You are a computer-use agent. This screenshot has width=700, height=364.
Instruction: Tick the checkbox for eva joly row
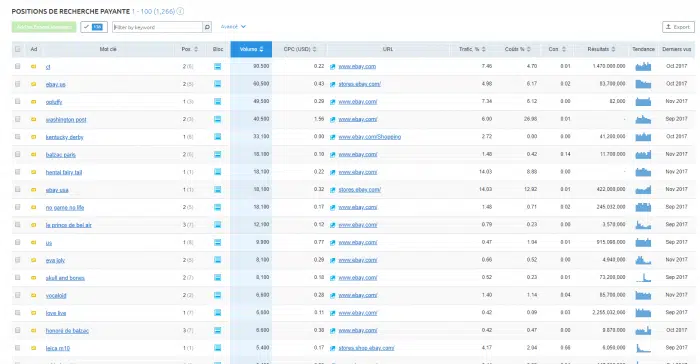coord(17,260)
